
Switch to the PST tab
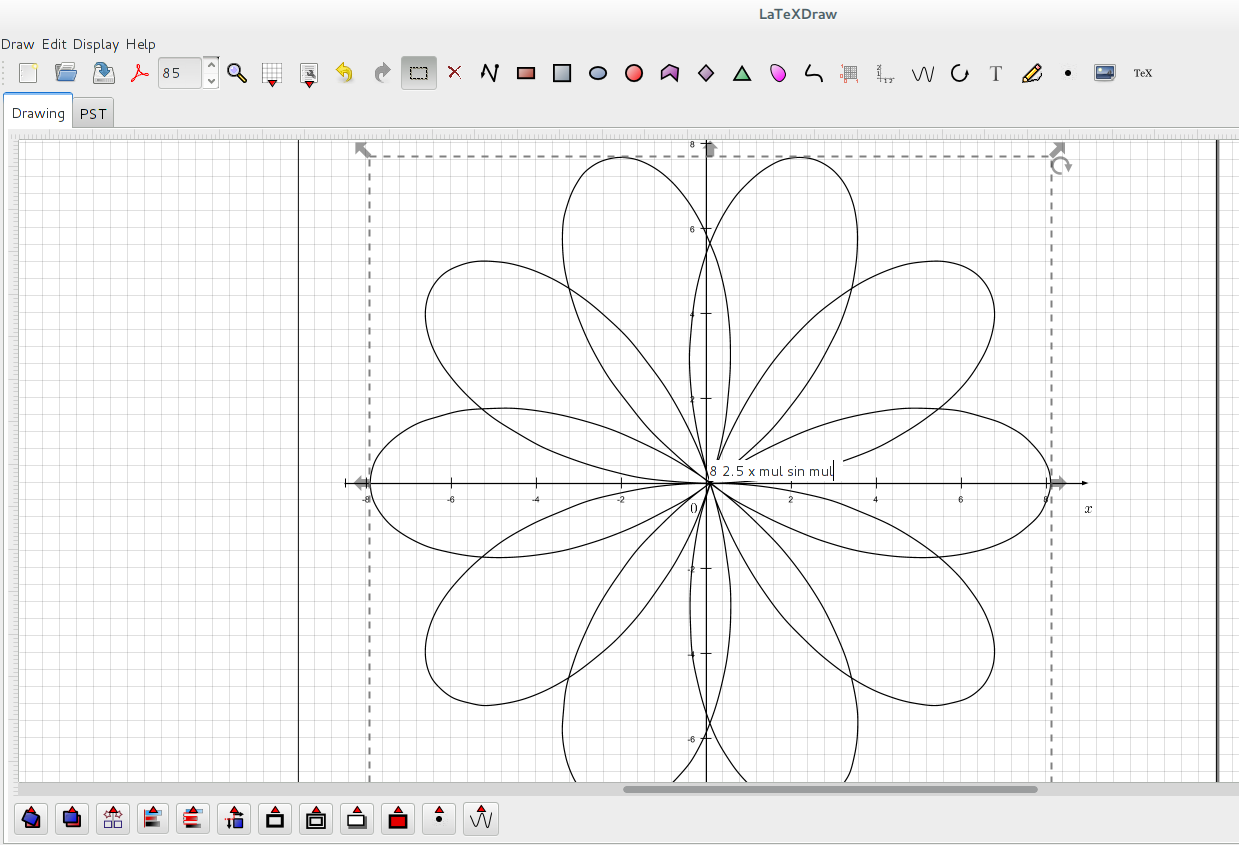pyautogui.click(x=93, y=113)
